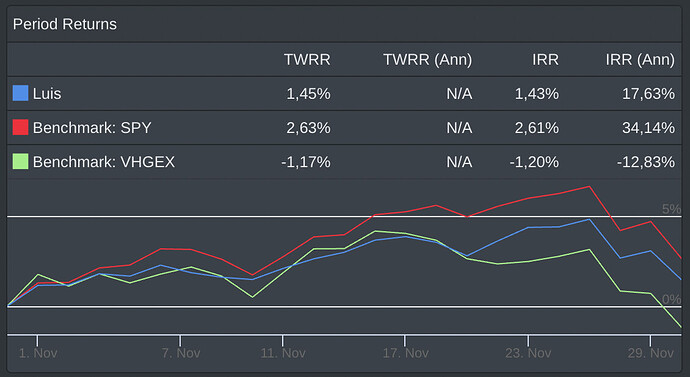Click the 7. Nov axis tick
Image resolution: width=690 pixels, height=377 pixels.
point(180,353)
